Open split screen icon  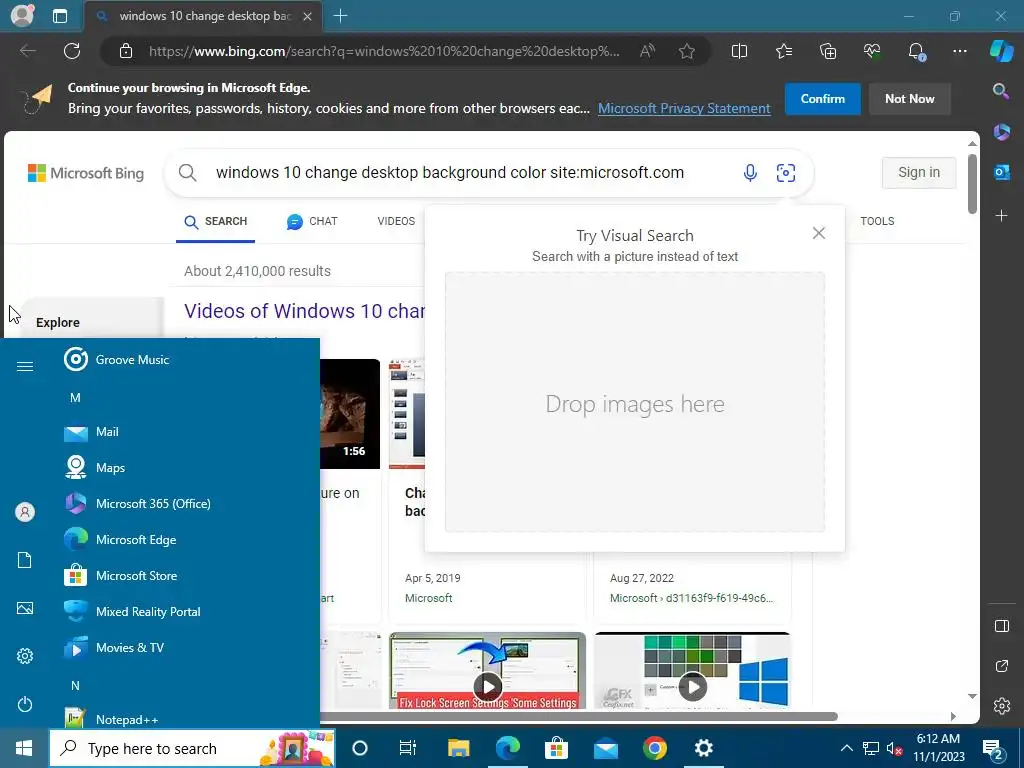[x=739, y=51]
